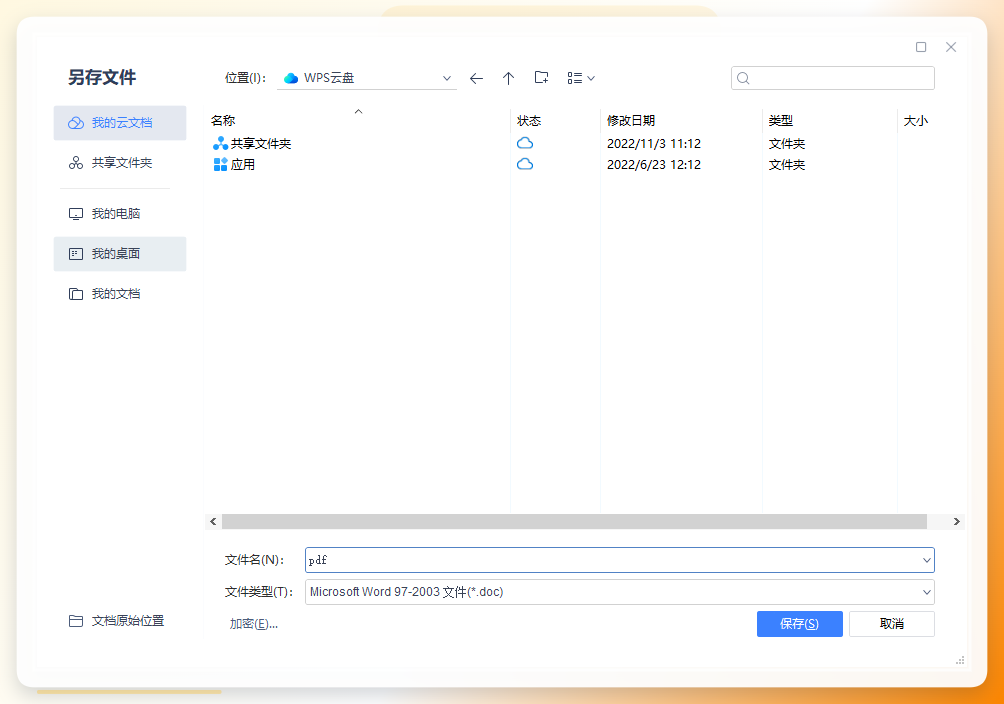Click the 我的电脑 monitor icon
The image size is (1004, 704).
coord(76,214)
